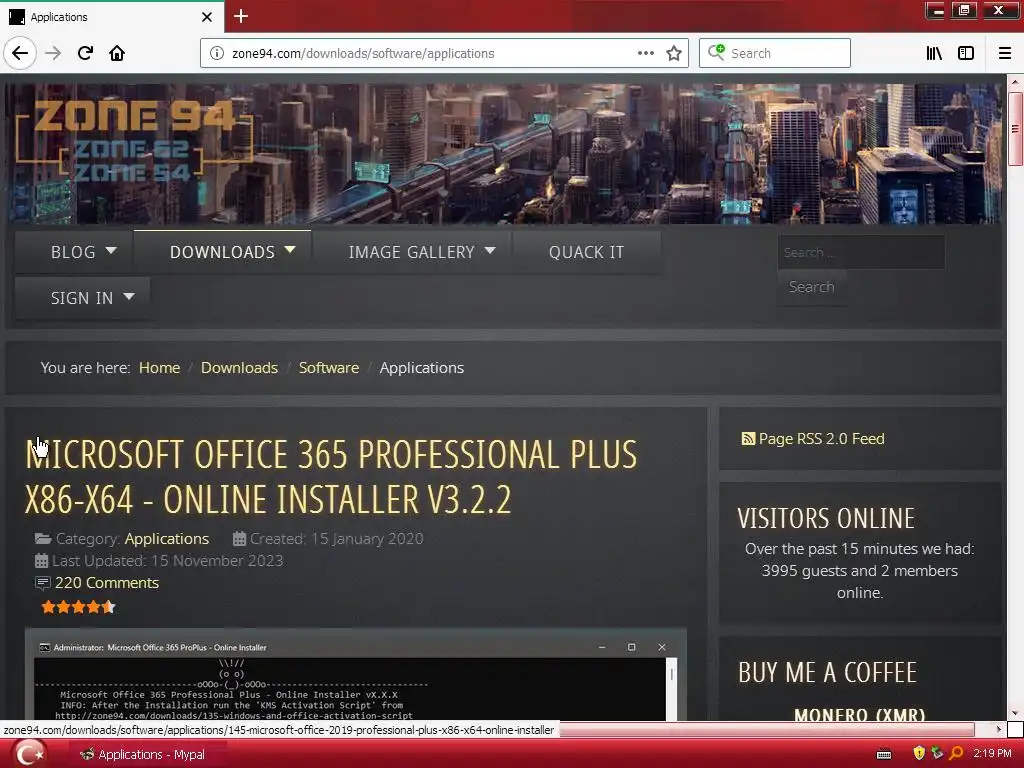Click the network tray icon

(x=937, y=754)
